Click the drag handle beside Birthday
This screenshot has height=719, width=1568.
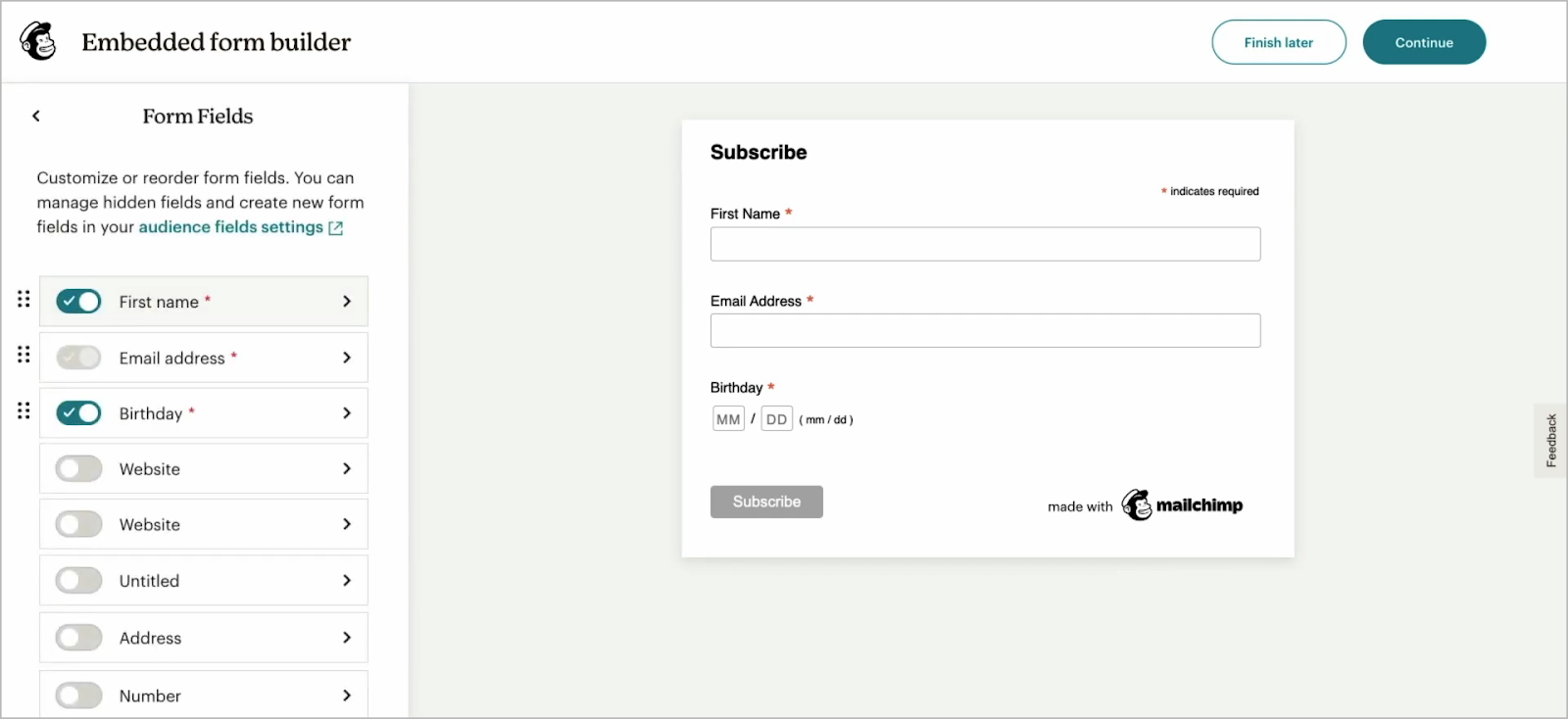pyautogui.click(x=24, y=411)
